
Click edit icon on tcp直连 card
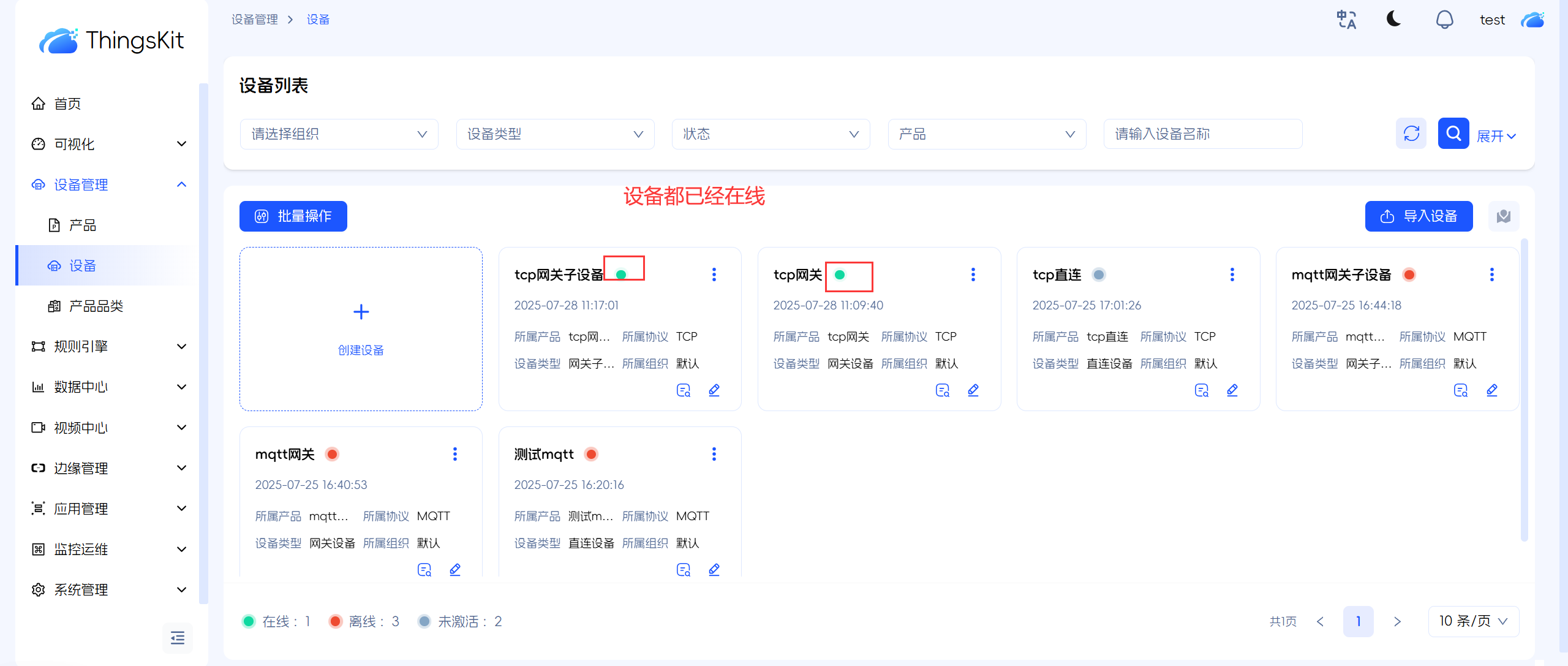pyautogui.click(x=1232, y=390)
